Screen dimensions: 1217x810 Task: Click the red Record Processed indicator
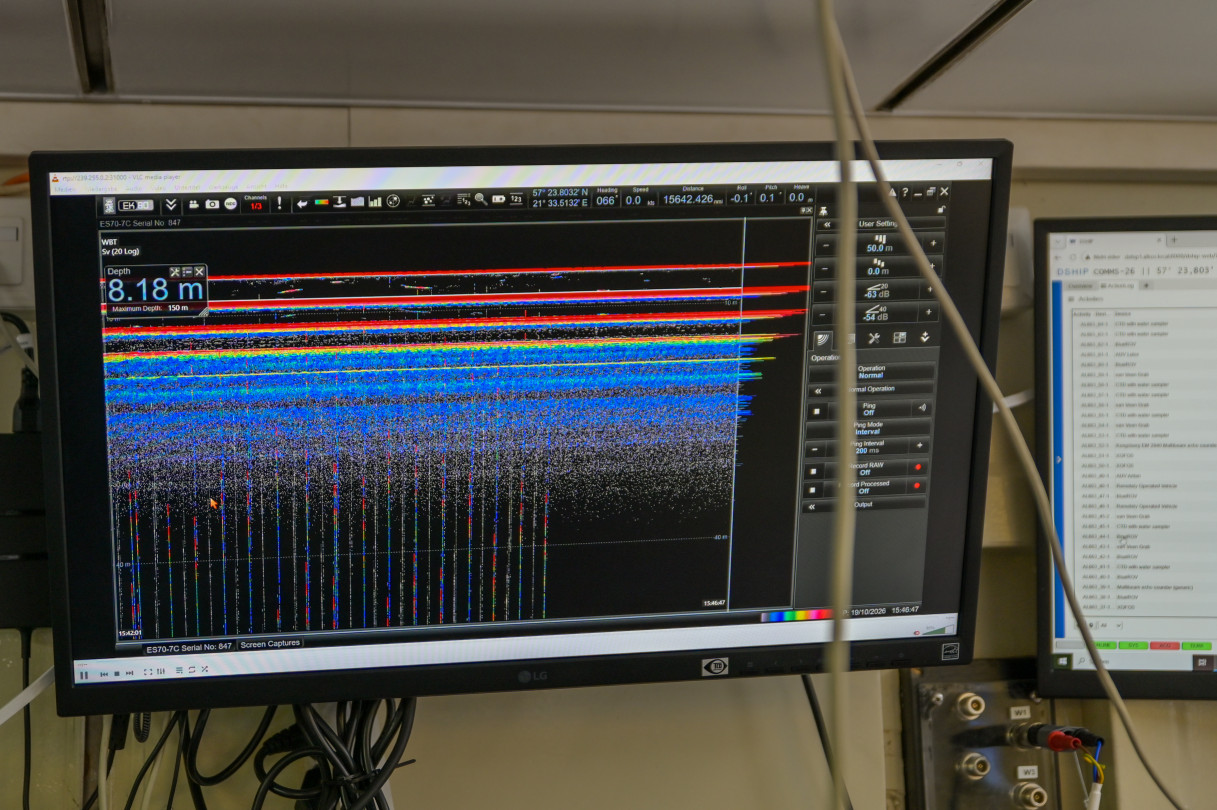pyautogui.click(x=916, y=486)
